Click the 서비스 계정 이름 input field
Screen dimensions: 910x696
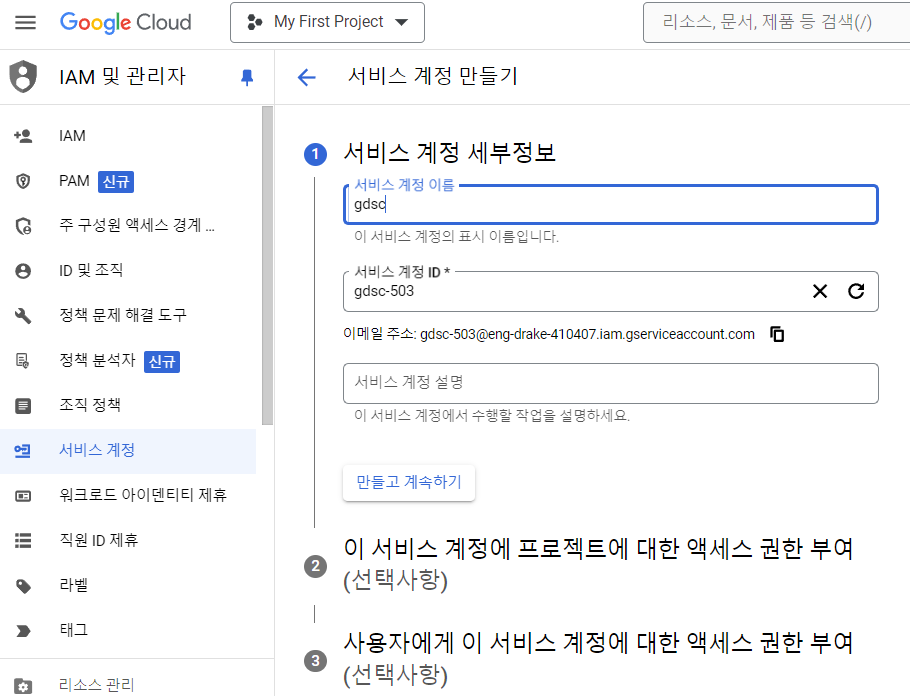click(x=611, y=204)
